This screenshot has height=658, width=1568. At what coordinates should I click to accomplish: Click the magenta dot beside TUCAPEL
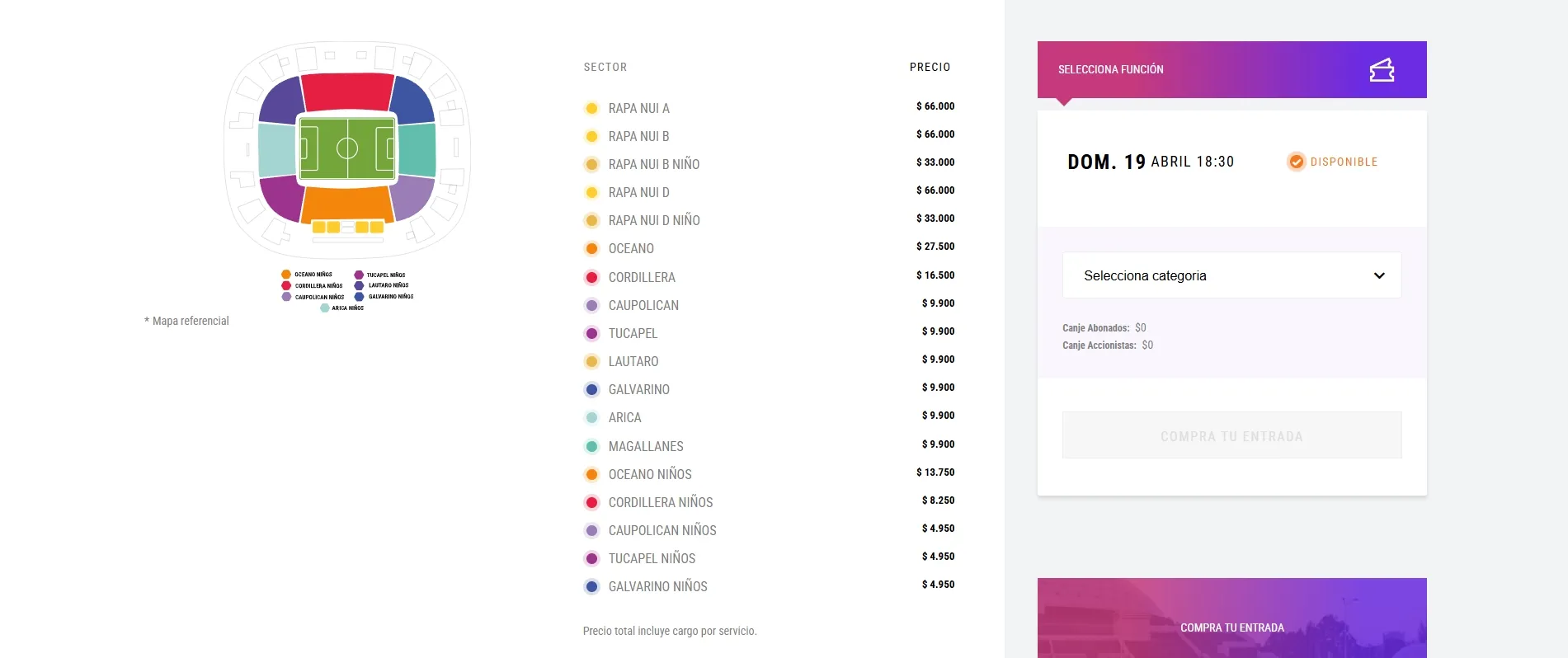591,333
